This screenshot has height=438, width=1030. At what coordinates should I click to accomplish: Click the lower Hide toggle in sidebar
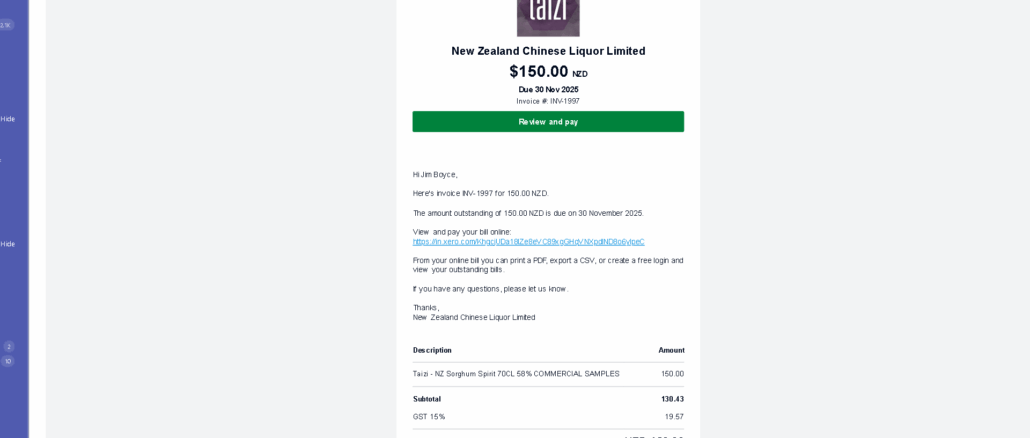[8, 244]
